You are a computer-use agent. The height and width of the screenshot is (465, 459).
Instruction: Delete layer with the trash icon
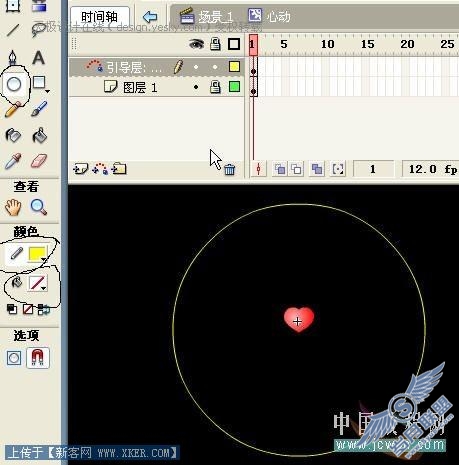coord(229,170)
